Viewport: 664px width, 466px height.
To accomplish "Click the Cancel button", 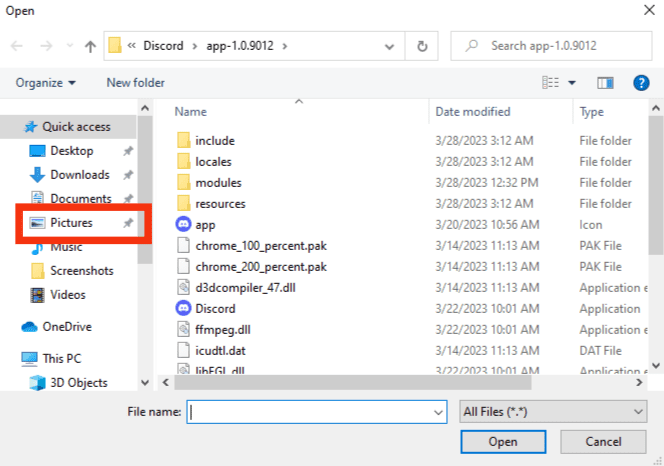I will click(603, 442).
